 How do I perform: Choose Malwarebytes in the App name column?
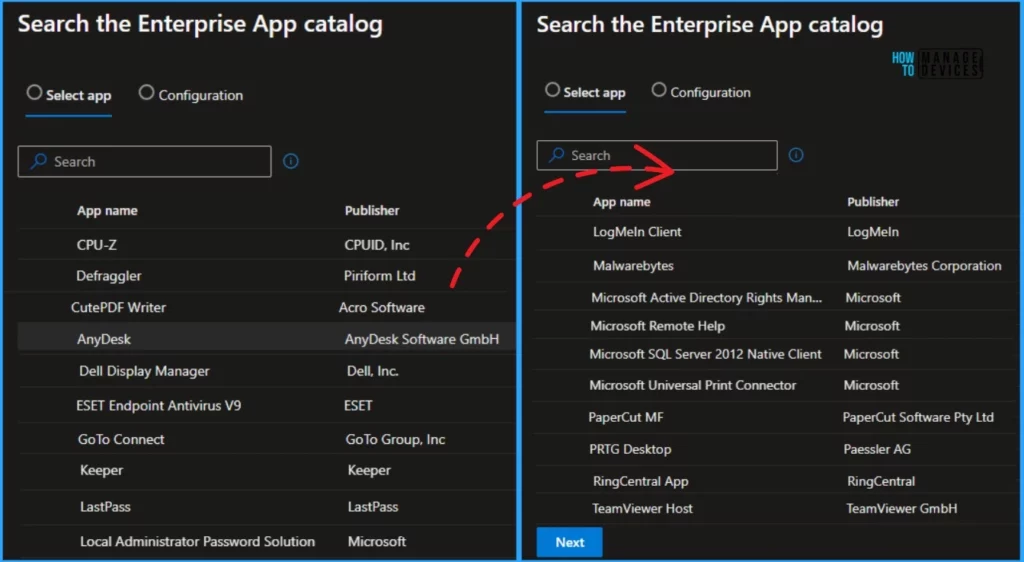(x=633, y=266)
